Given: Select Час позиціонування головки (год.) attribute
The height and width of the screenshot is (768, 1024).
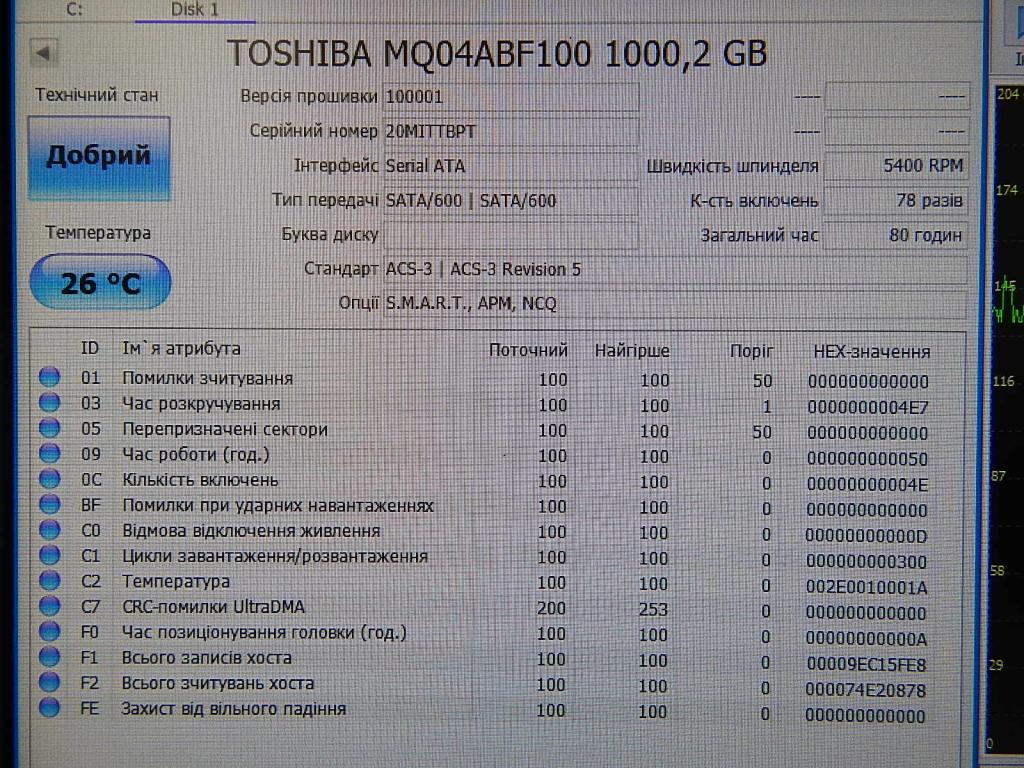Looking at the screenshot, I should point(264,632).
